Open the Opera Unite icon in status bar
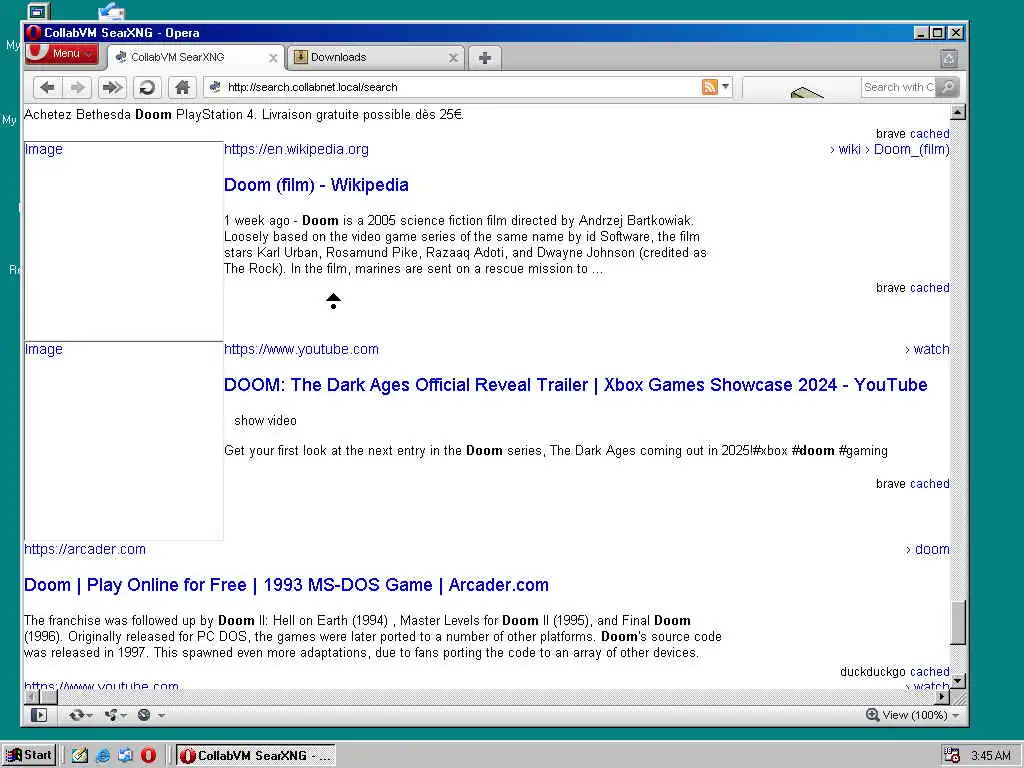The height and width of the screenshot is (768, 1024). tap(112, 715)
